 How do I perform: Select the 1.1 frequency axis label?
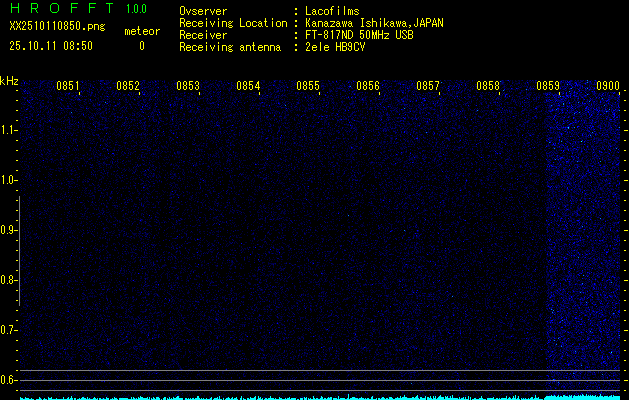9,130
